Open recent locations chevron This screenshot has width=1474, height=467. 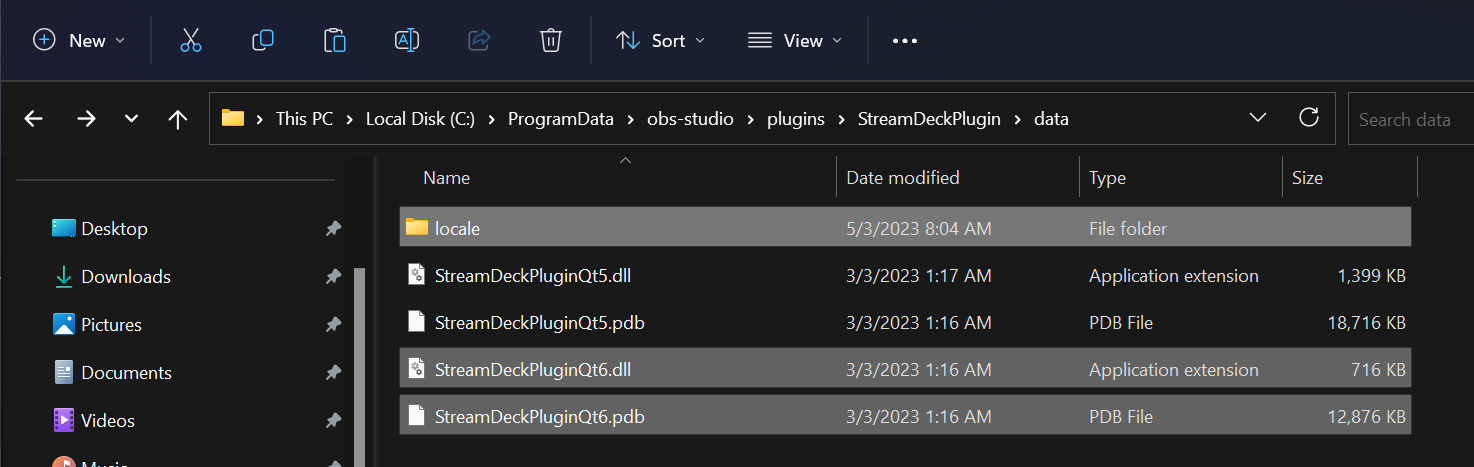(131, 119)
